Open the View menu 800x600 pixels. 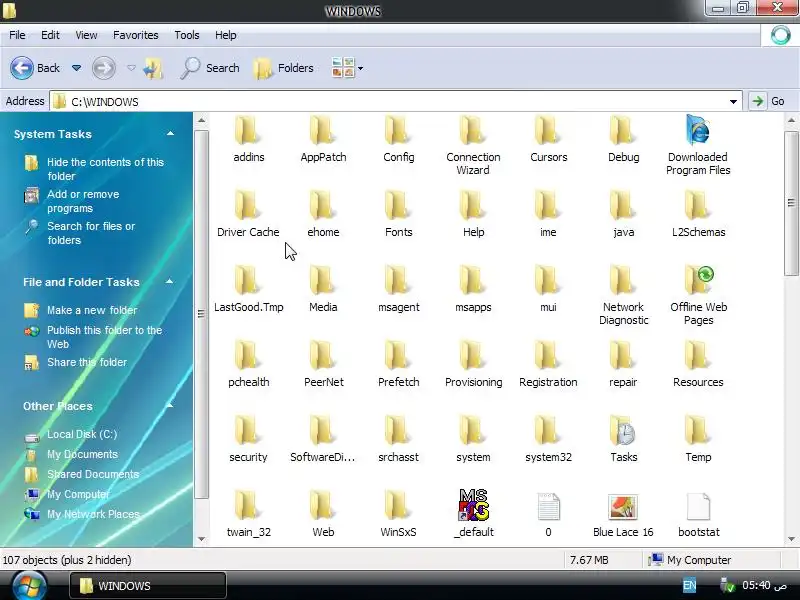tap(86, 35)
